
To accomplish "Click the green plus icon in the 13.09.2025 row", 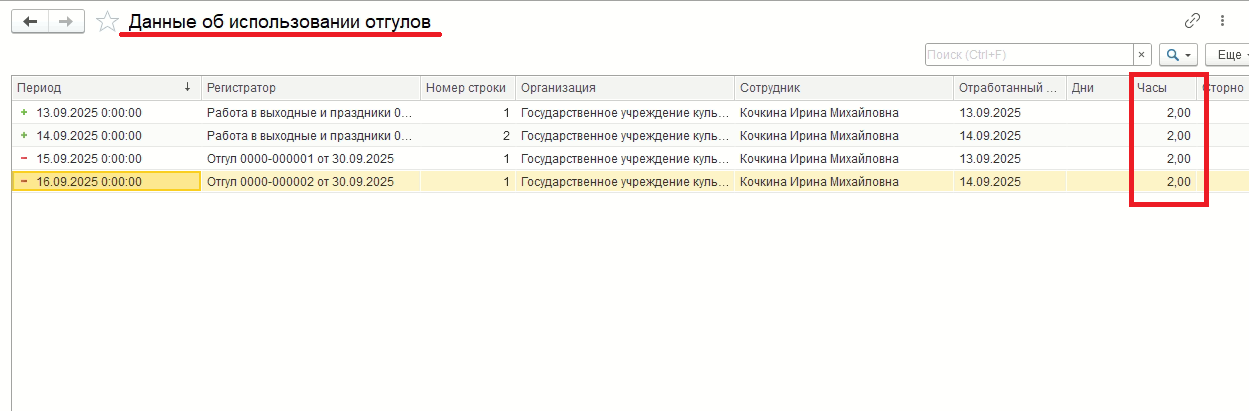I will pyautogui.click(x=24, y=112).
